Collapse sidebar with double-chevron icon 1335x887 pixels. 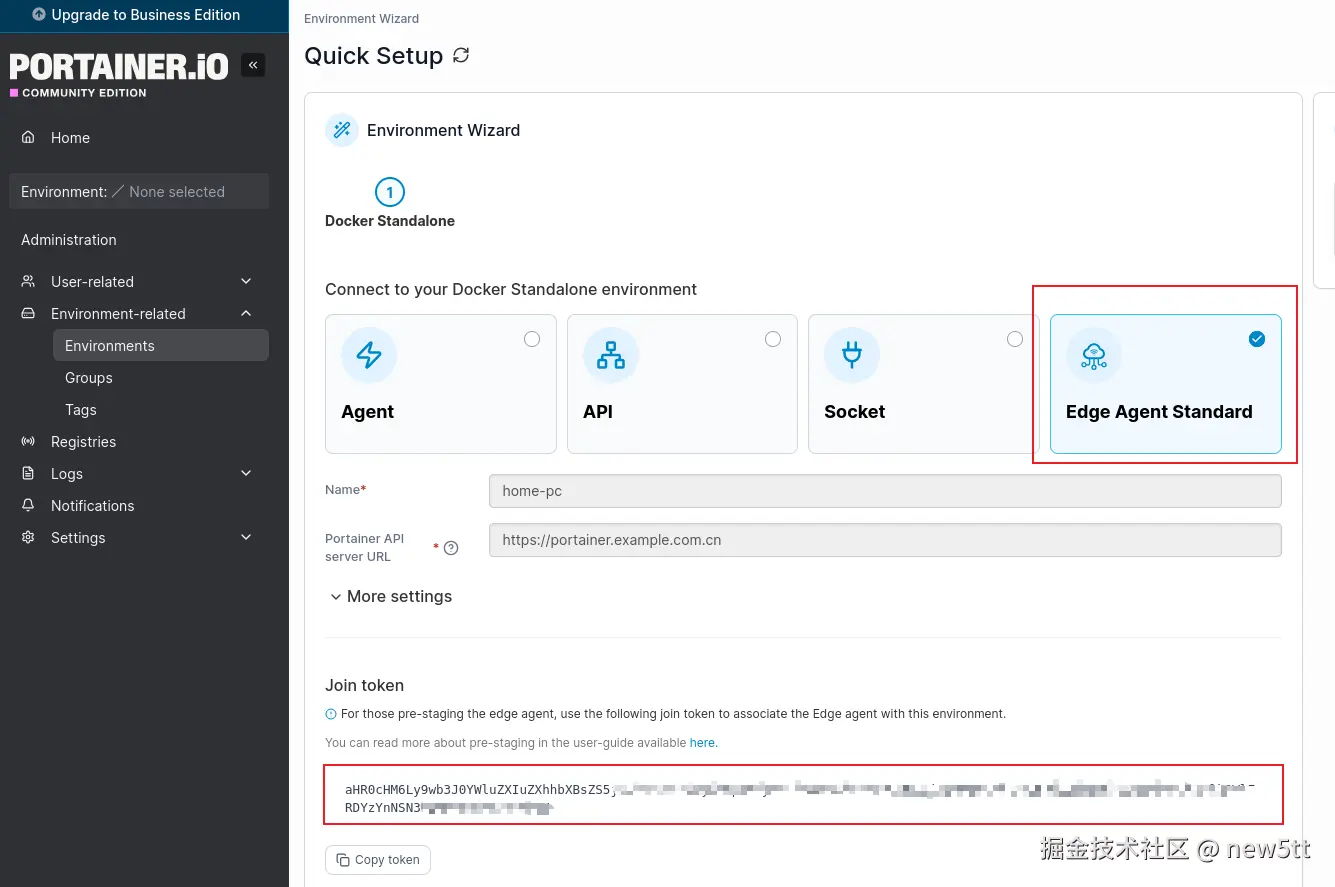(253, 65)
